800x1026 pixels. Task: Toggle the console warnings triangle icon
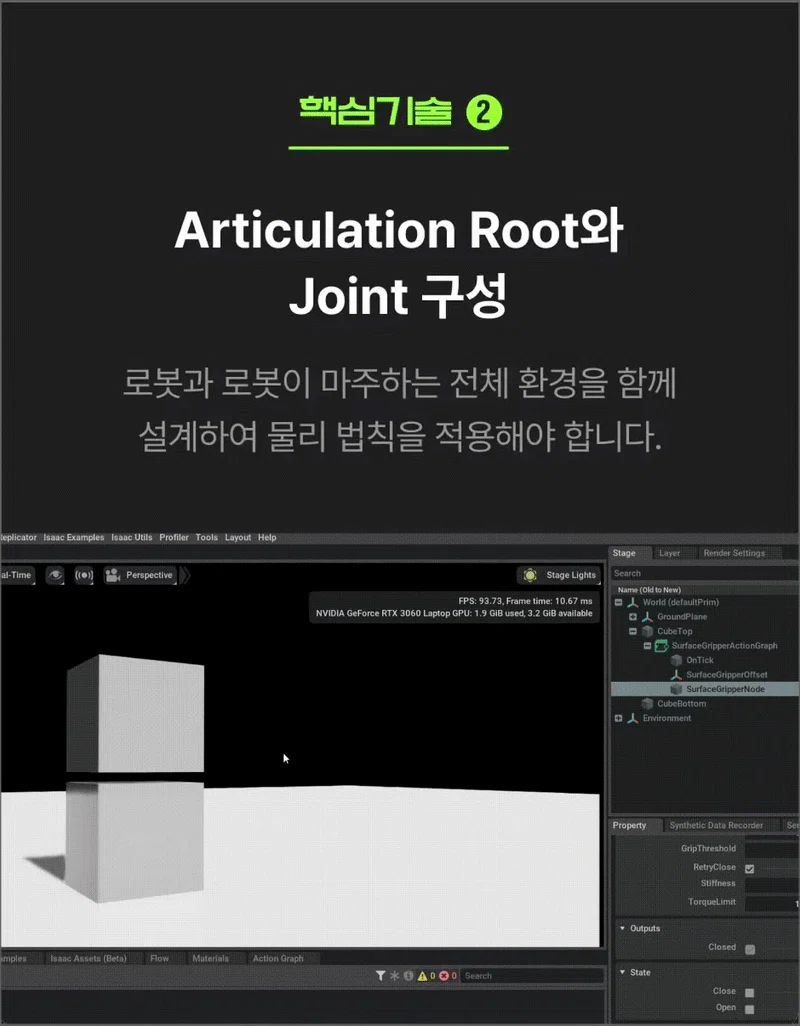coord(423,976)
